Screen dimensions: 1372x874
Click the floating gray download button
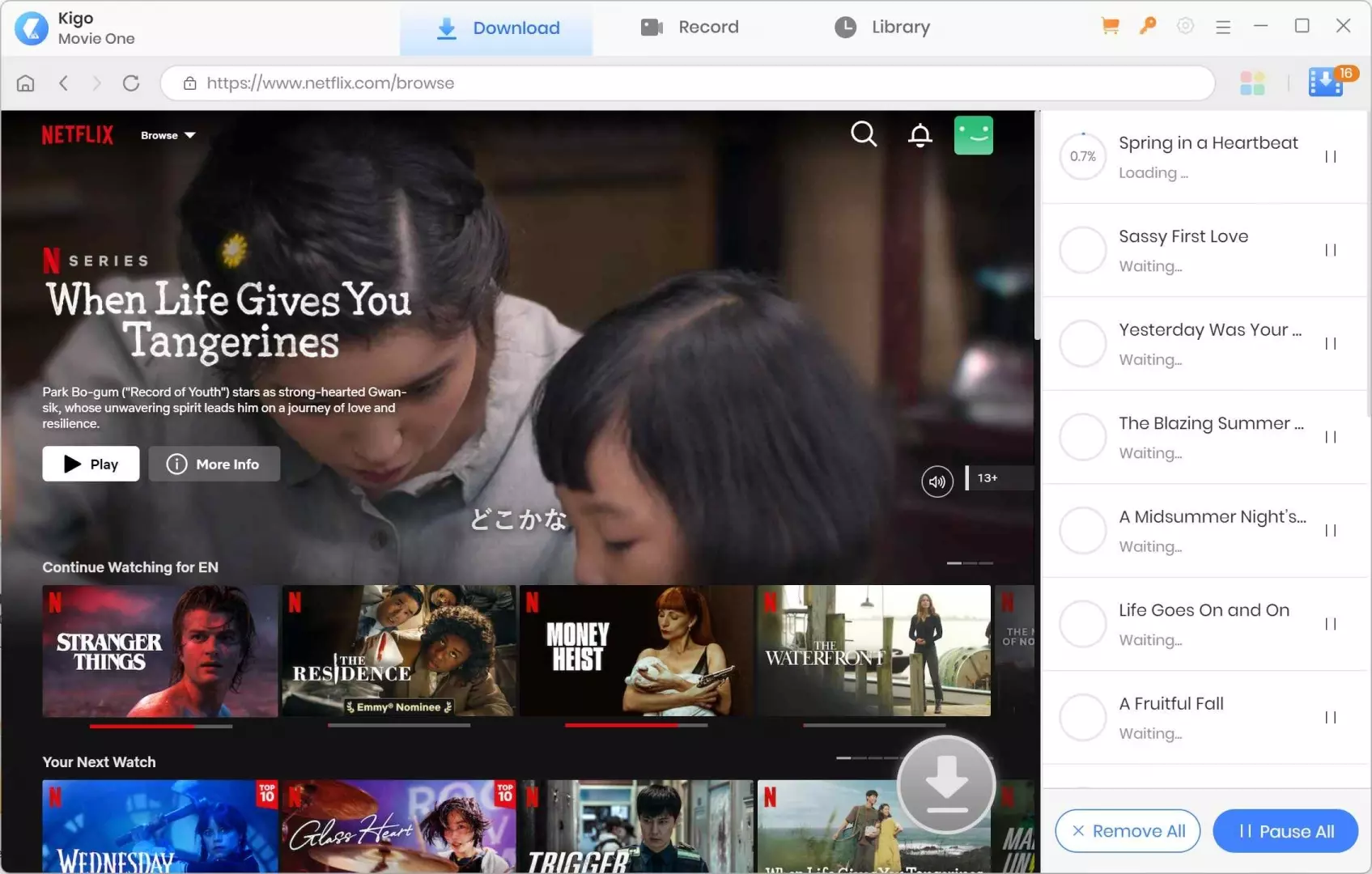click(x=946, y=785)
